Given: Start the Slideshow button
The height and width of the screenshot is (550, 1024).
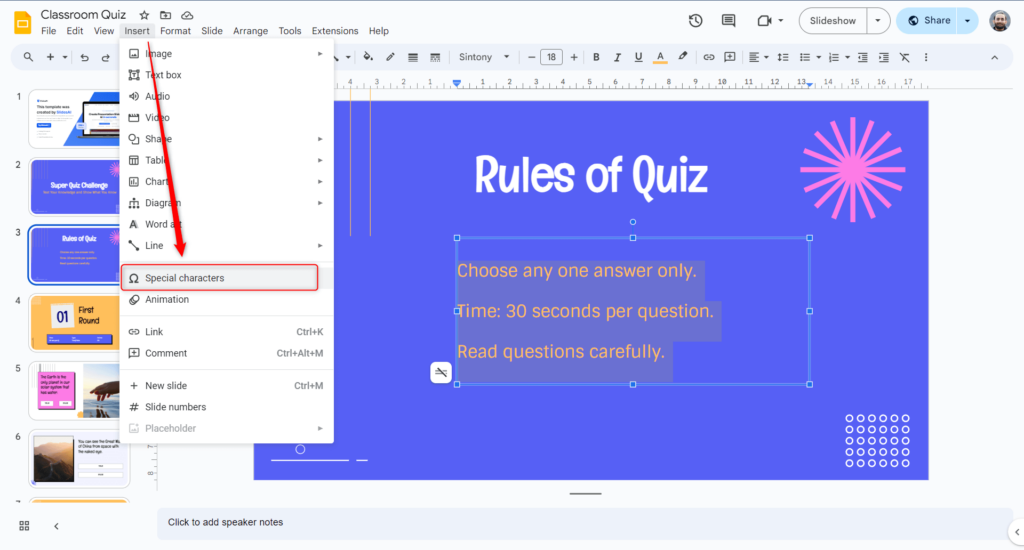Looking at the screenshot, I should click(832, 20).
